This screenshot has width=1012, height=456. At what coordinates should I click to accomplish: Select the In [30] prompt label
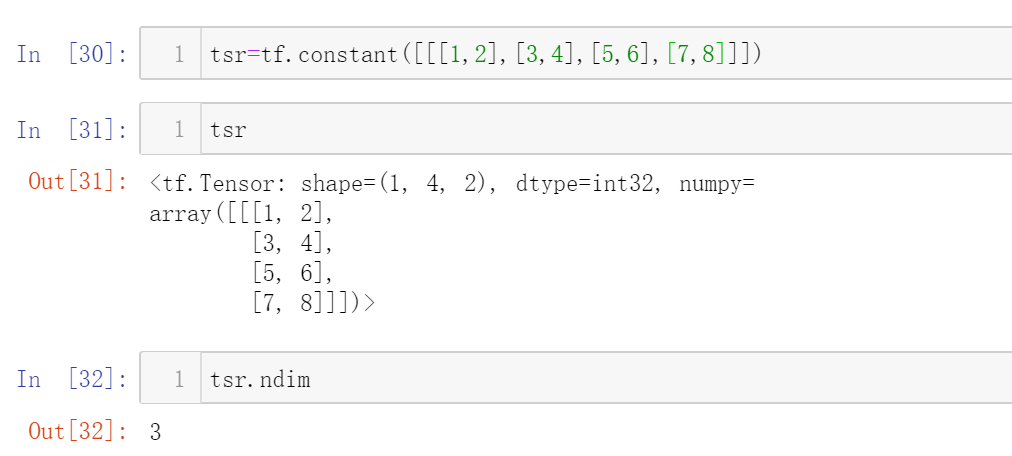(72, 54)
